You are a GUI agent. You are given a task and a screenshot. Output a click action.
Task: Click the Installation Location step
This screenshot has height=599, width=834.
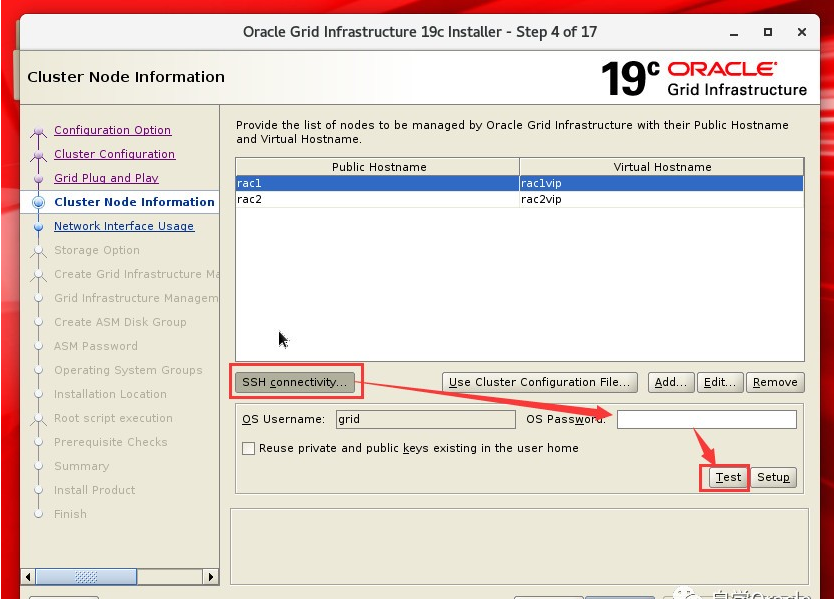click(x=110, y=394)
